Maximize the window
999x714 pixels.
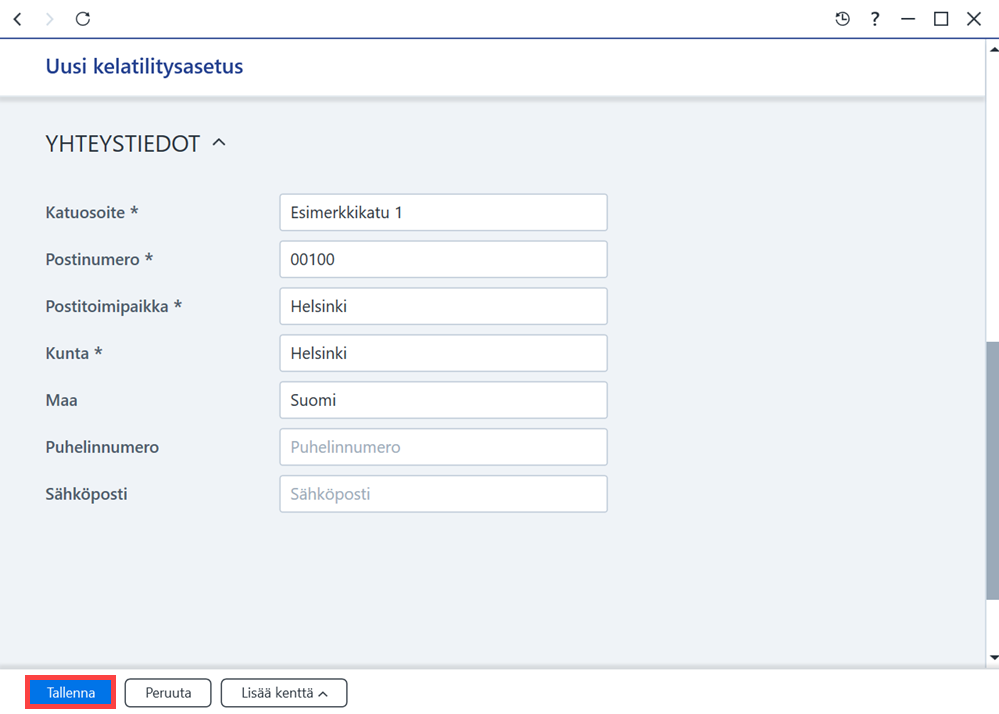pyautogui.click(x=941, y=19)
